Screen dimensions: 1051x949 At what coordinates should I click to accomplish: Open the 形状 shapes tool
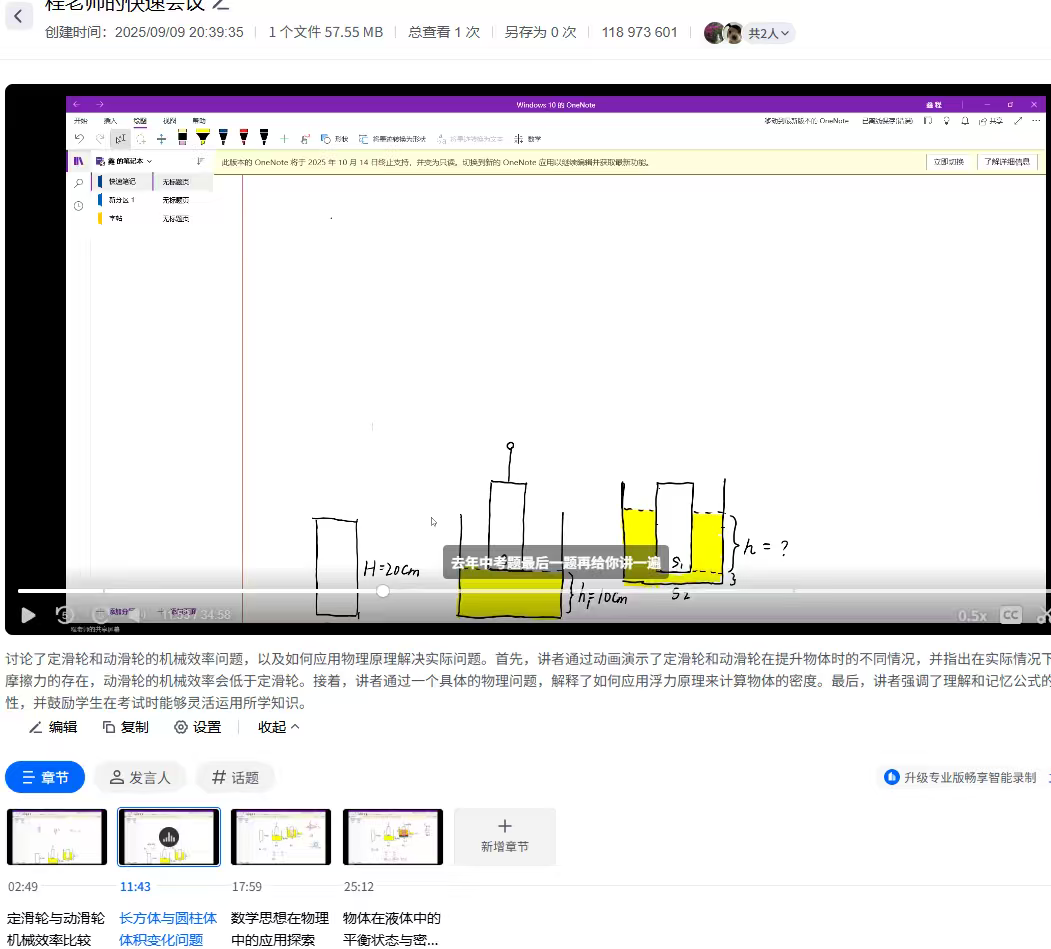[334, 139]
